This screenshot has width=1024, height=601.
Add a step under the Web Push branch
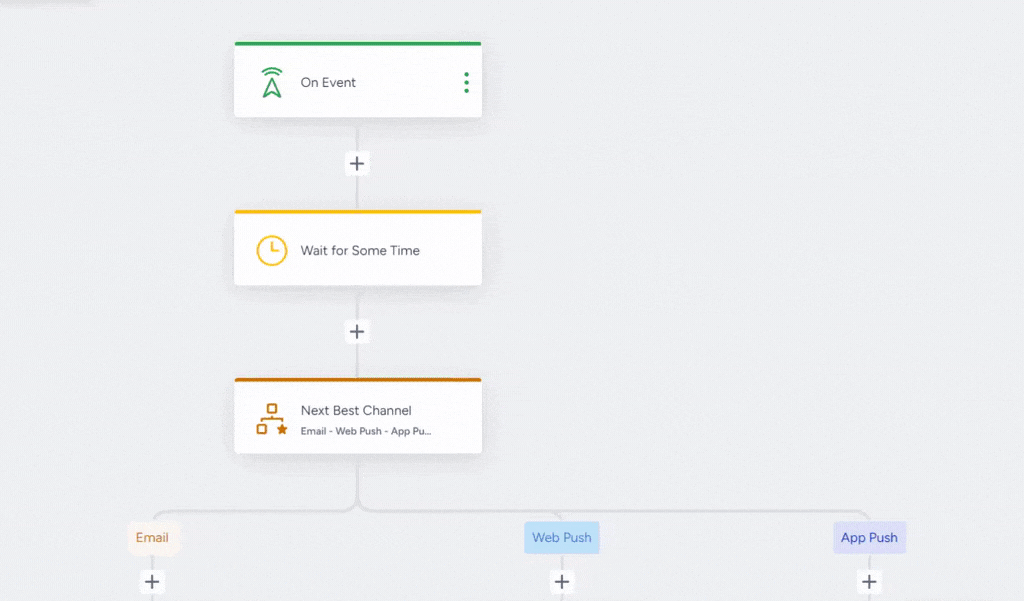coord(562,581)
